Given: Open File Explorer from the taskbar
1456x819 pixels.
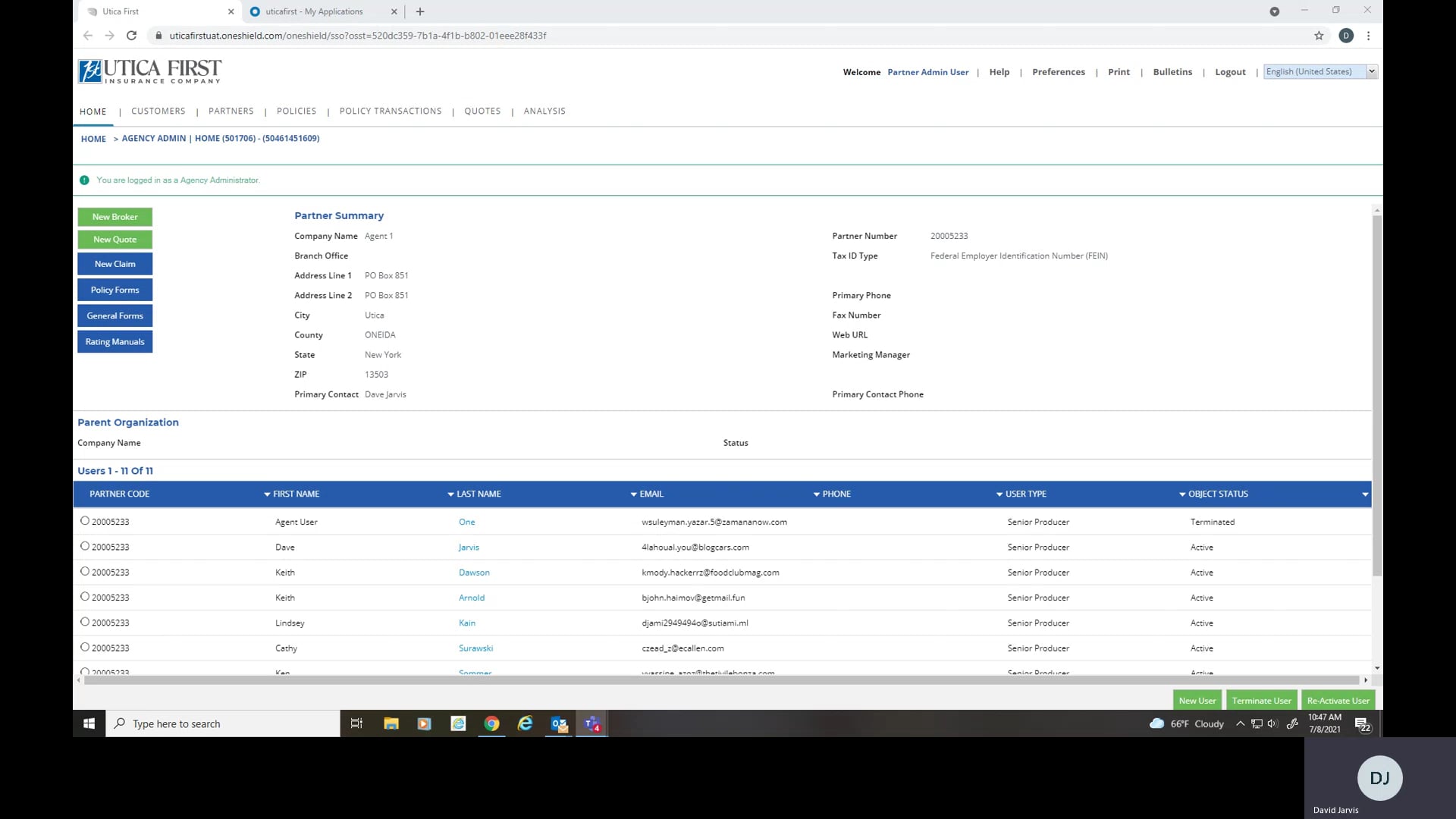Looking at the screenshot, I should 391,723.
